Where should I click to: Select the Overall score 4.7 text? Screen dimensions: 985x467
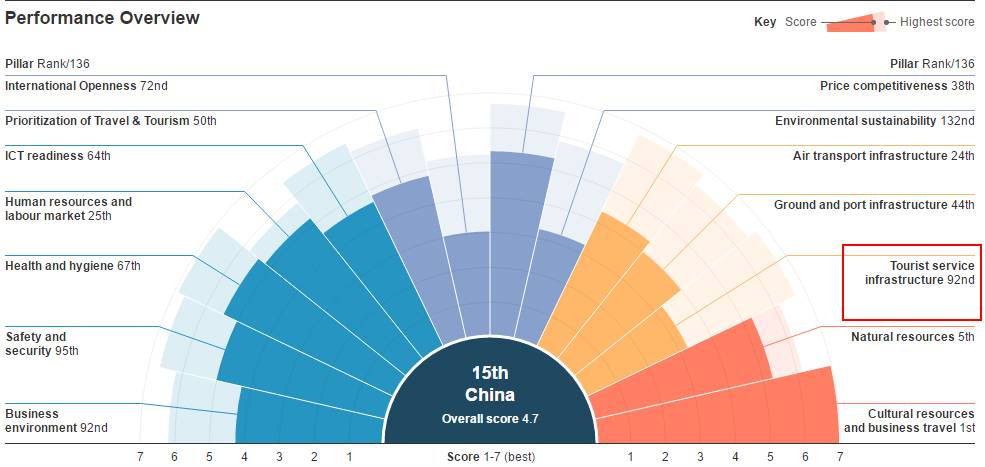490,419
